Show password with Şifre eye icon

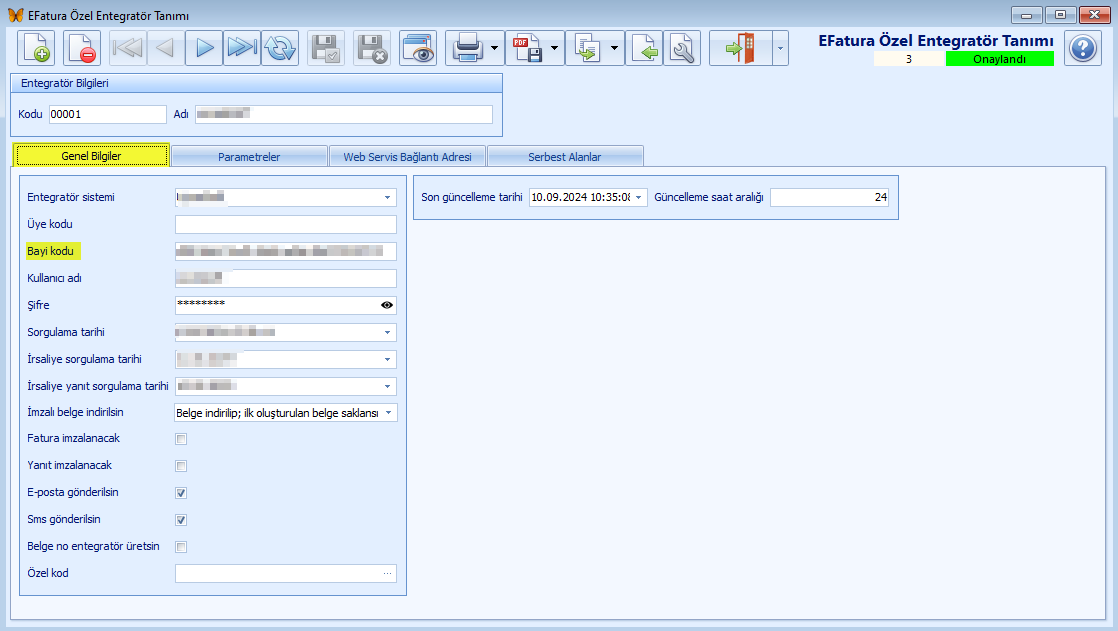(387, 305)
